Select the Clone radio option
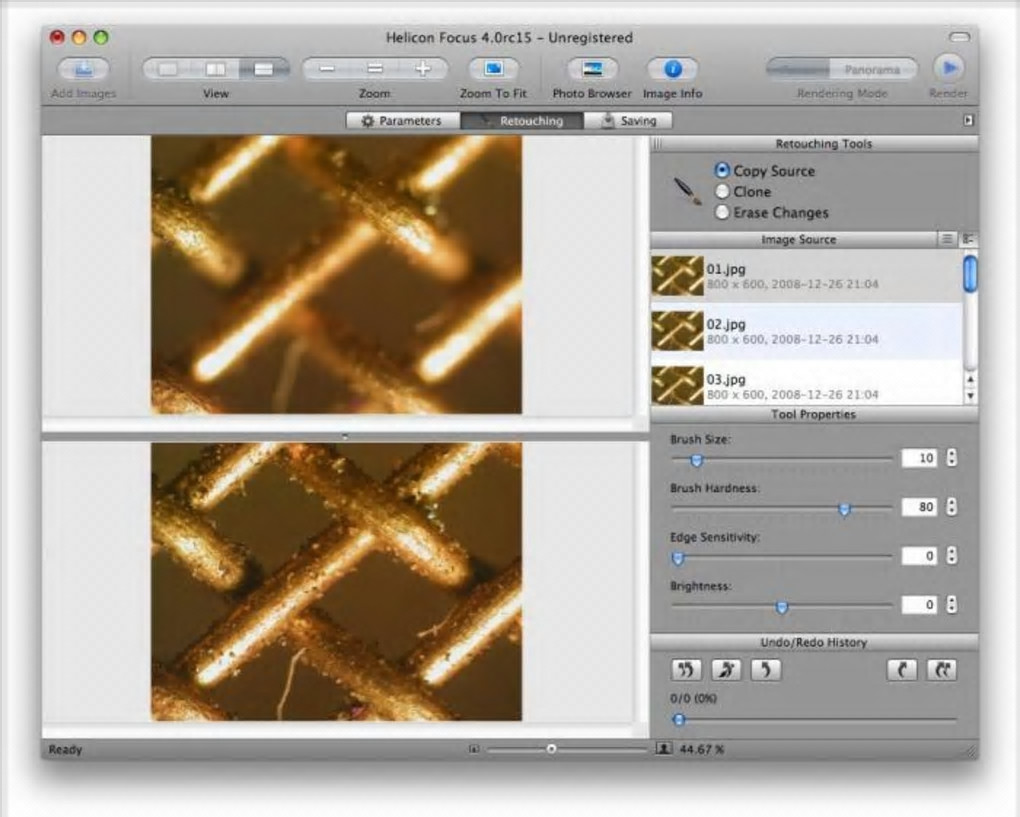 pyautogui.click(x=722, y=191)
